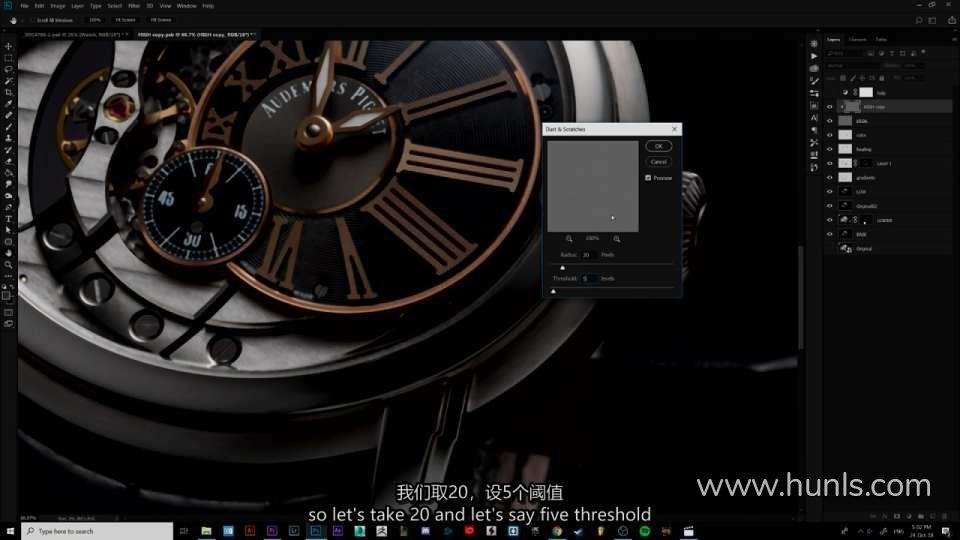Select the Zoom tool in toolbar
This screenshot has width=960, height=540.
[9, 265]
